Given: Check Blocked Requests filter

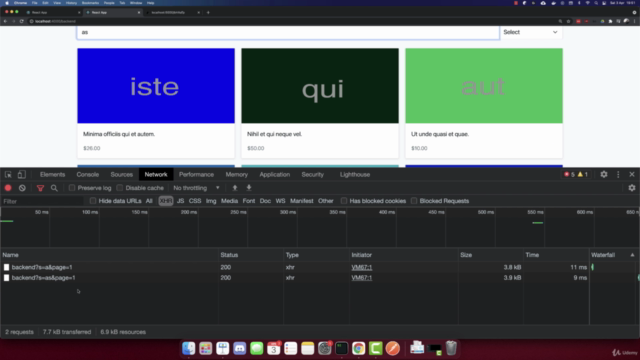Looking at the screenshot, I should (x=414, y=201).
